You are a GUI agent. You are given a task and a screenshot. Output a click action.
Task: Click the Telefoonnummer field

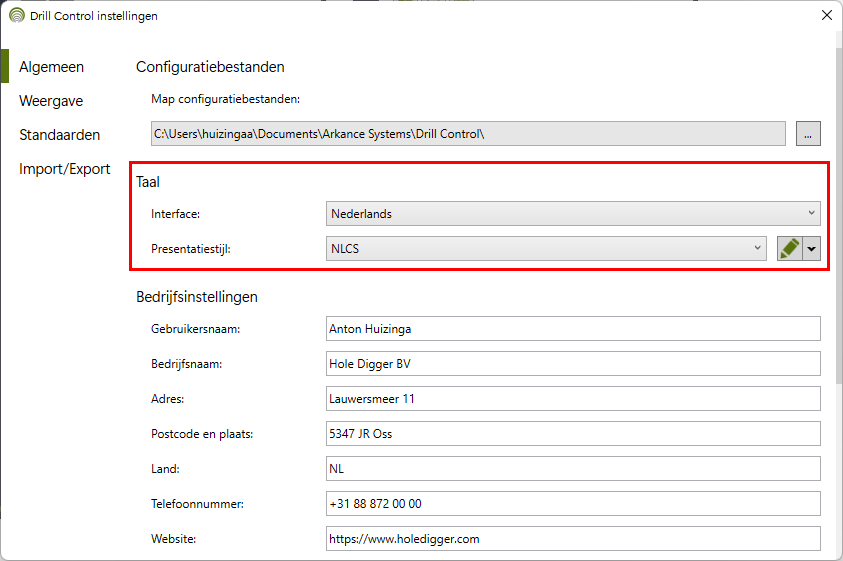pyautogui.click(x=573, y=503)
